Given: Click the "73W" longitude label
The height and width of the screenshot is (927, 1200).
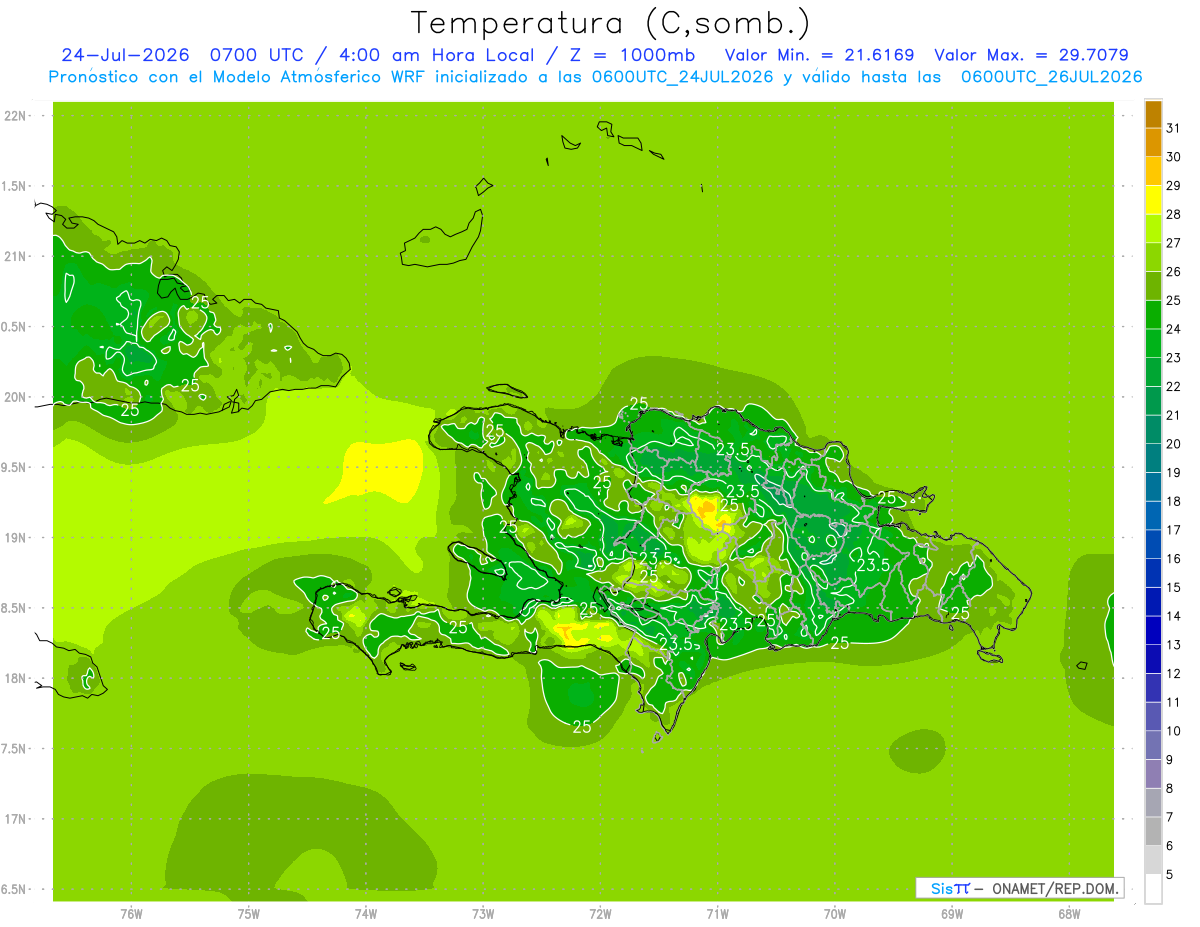Looking at the screenshot, I should [x=483, y=914].
